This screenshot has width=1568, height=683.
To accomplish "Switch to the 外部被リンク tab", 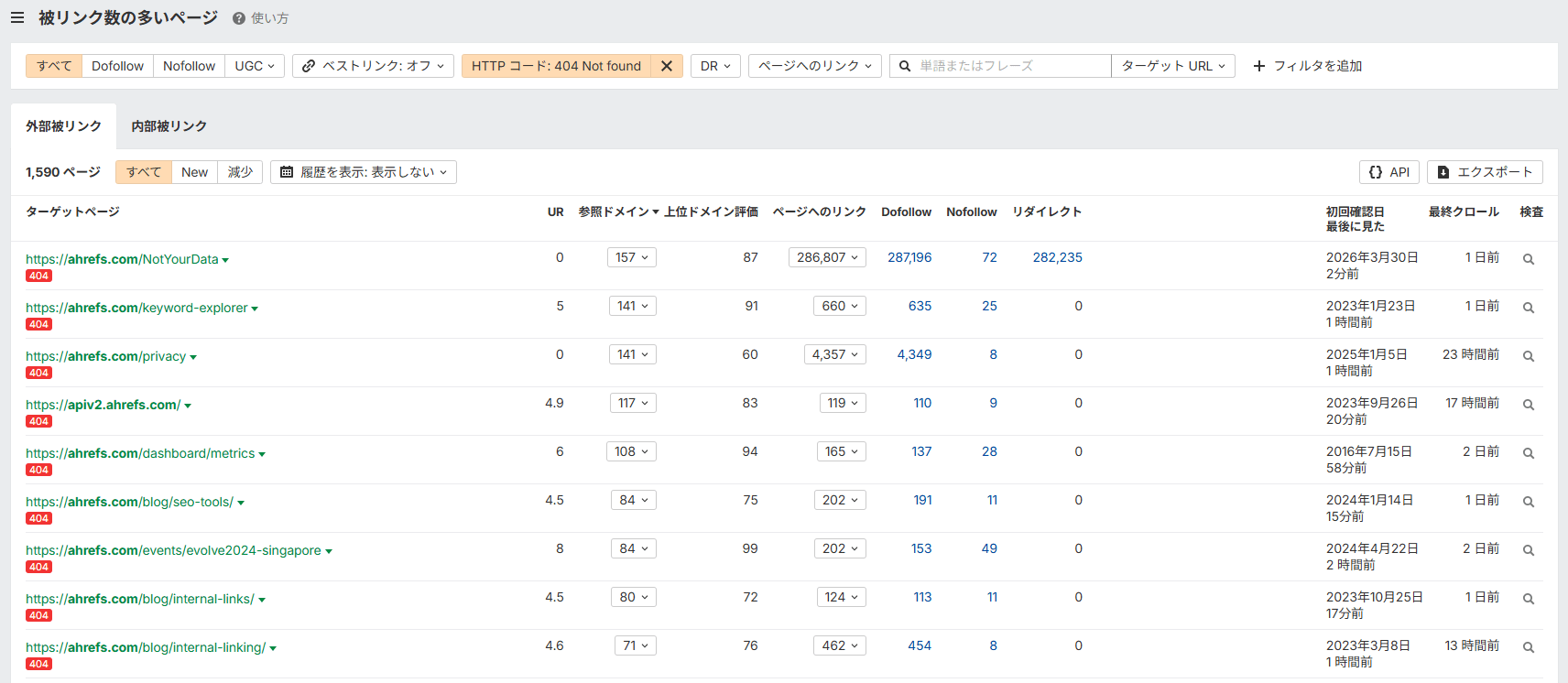I will tap(63, 126).
